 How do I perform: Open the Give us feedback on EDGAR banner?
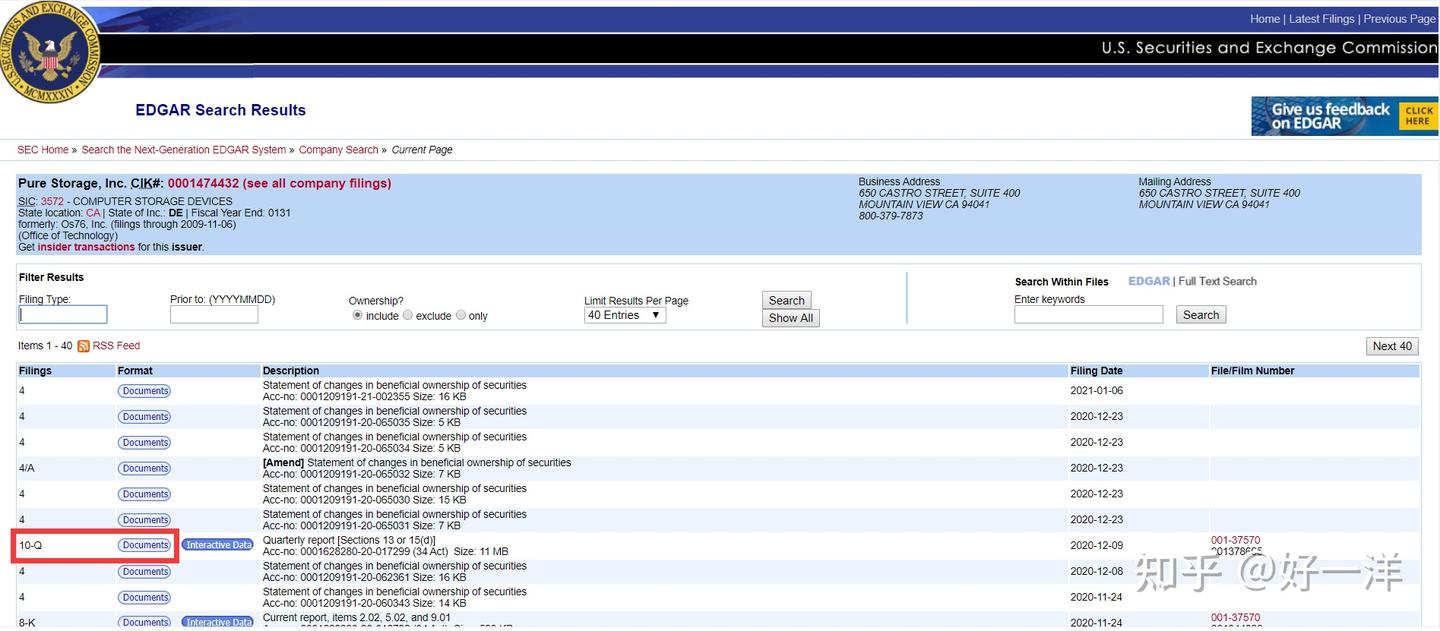point(1345,116)
